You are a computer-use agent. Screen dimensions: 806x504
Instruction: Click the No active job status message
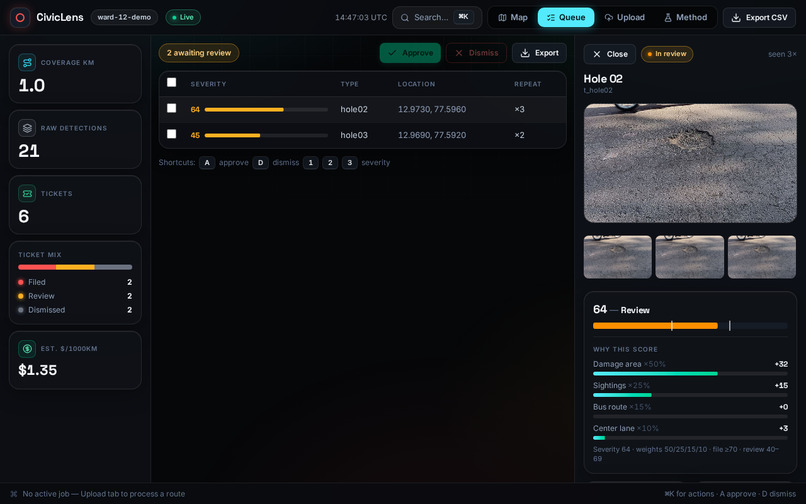104,494
